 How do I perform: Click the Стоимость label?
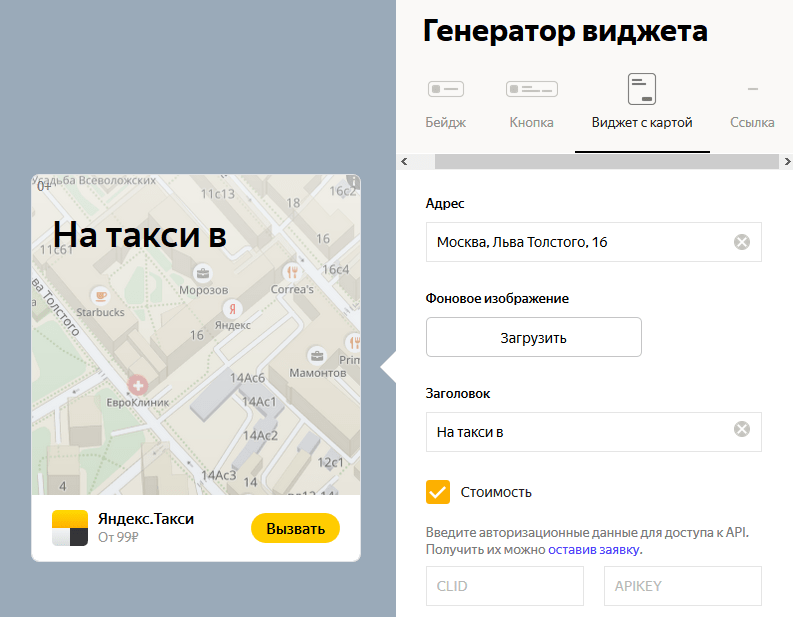(496, 492)
